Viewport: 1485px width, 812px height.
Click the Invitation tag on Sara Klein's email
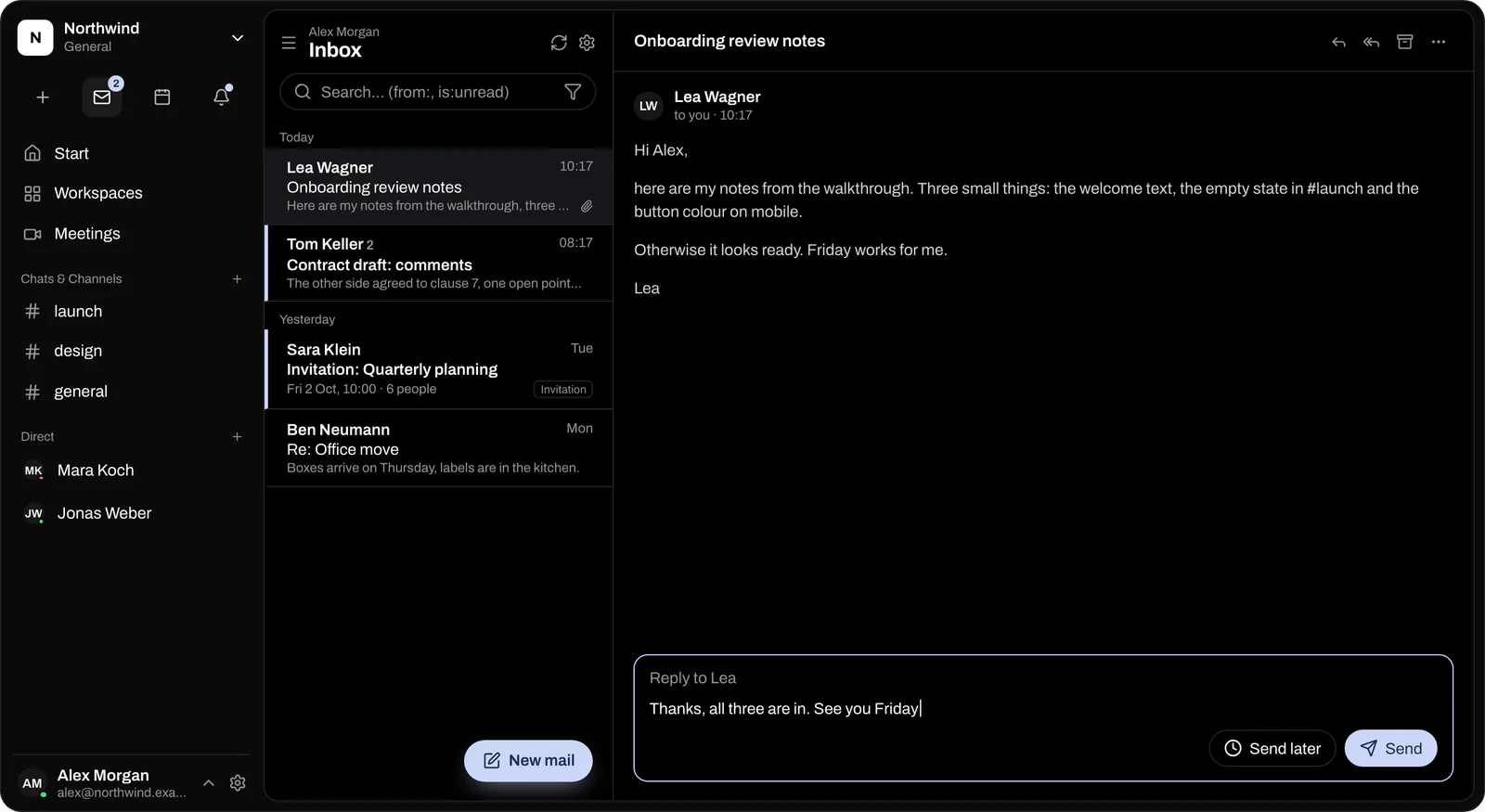[563, 390]
